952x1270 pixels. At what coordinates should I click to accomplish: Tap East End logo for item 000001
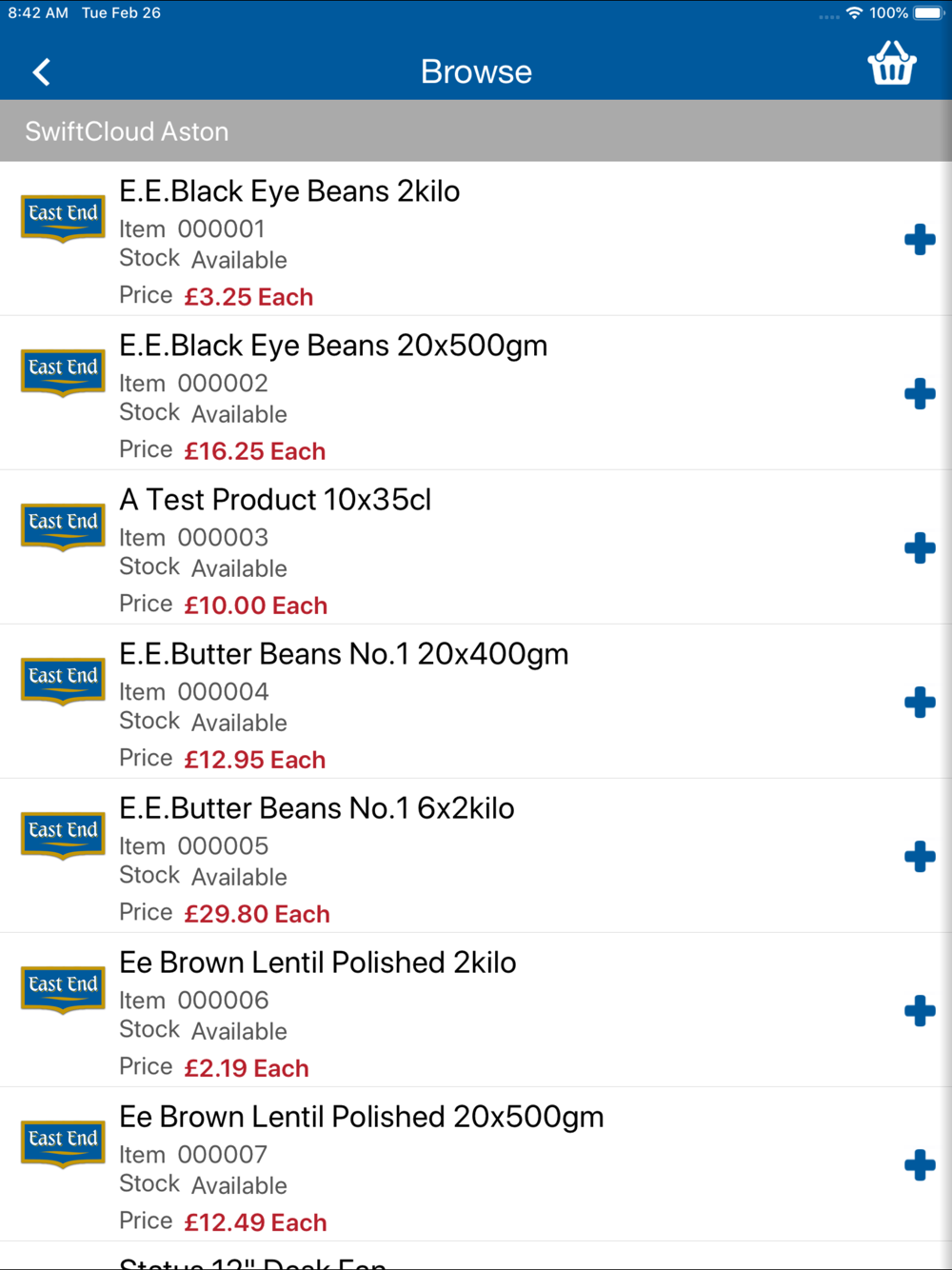click(63, 218)
